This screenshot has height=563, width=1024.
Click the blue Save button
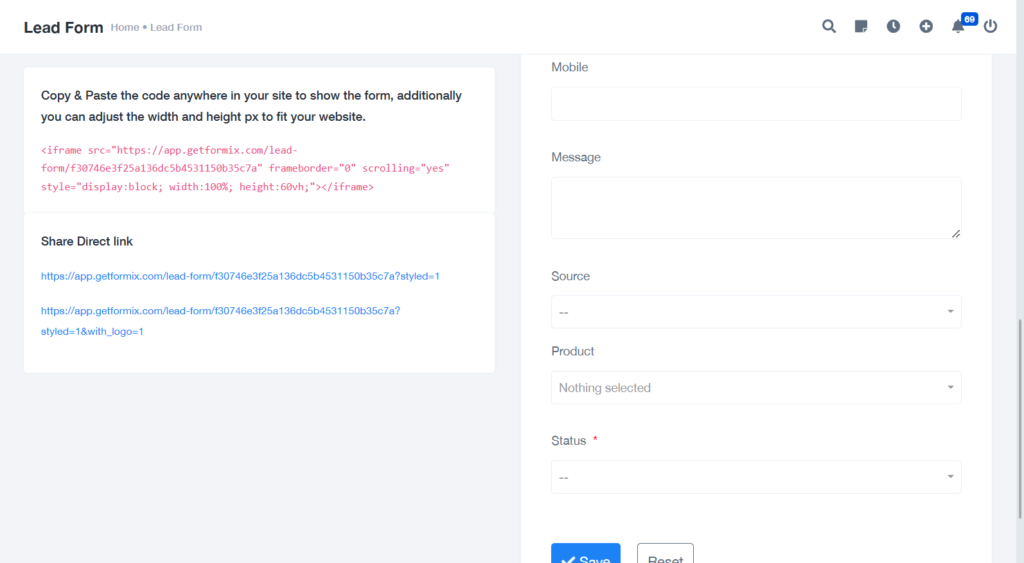(x=586, y=553)
